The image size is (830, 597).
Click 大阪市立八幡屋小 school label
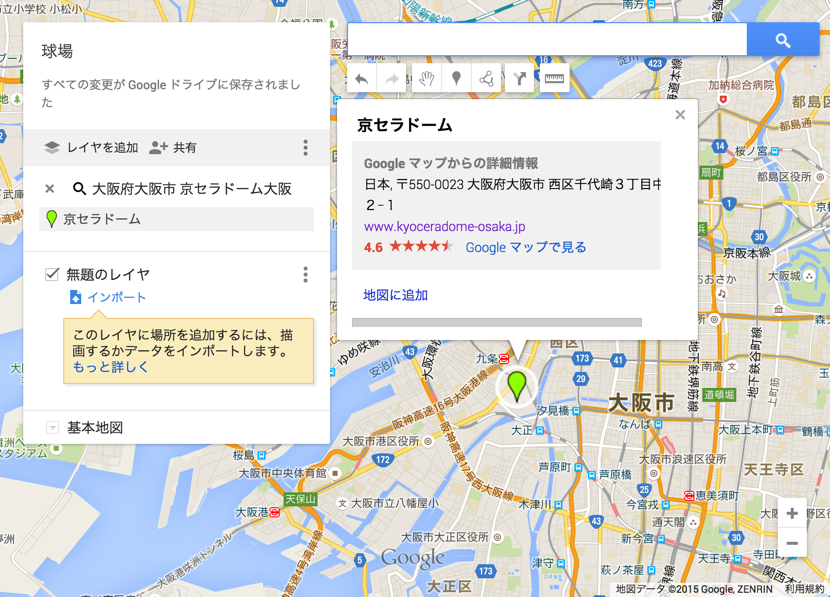click(394, 503)
